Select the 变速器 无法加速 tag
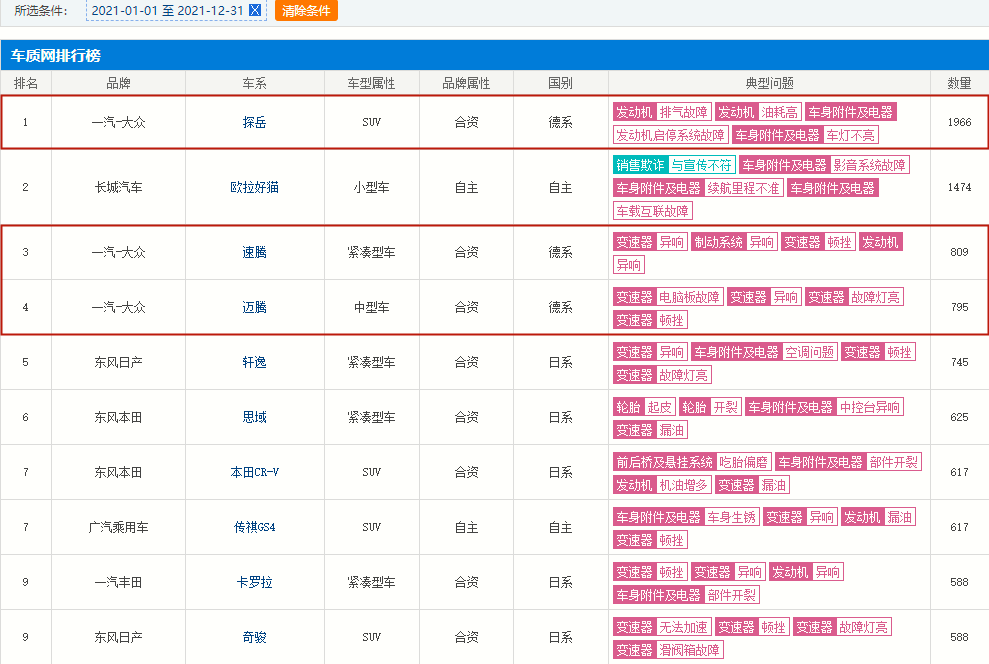The image size is (989, 664). click(x=662, y=627)
